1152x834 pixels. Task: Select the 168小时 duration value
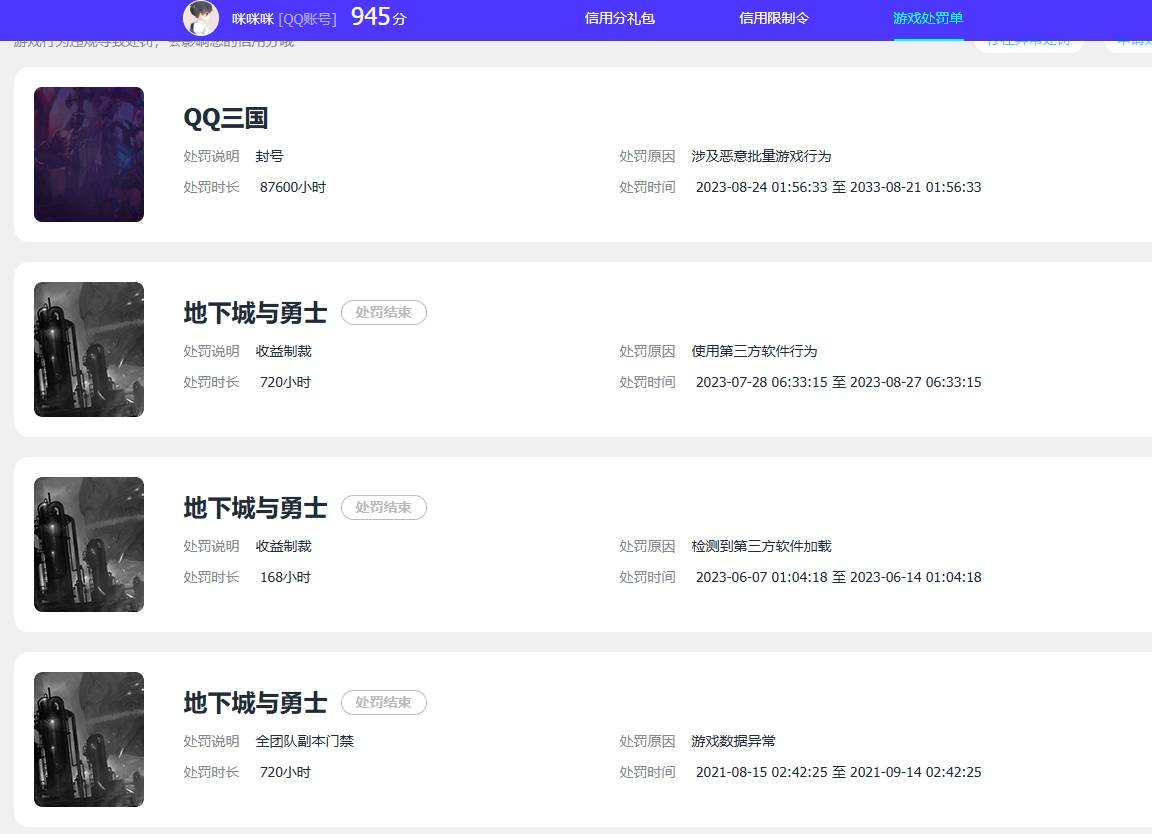tap(285, 578)
